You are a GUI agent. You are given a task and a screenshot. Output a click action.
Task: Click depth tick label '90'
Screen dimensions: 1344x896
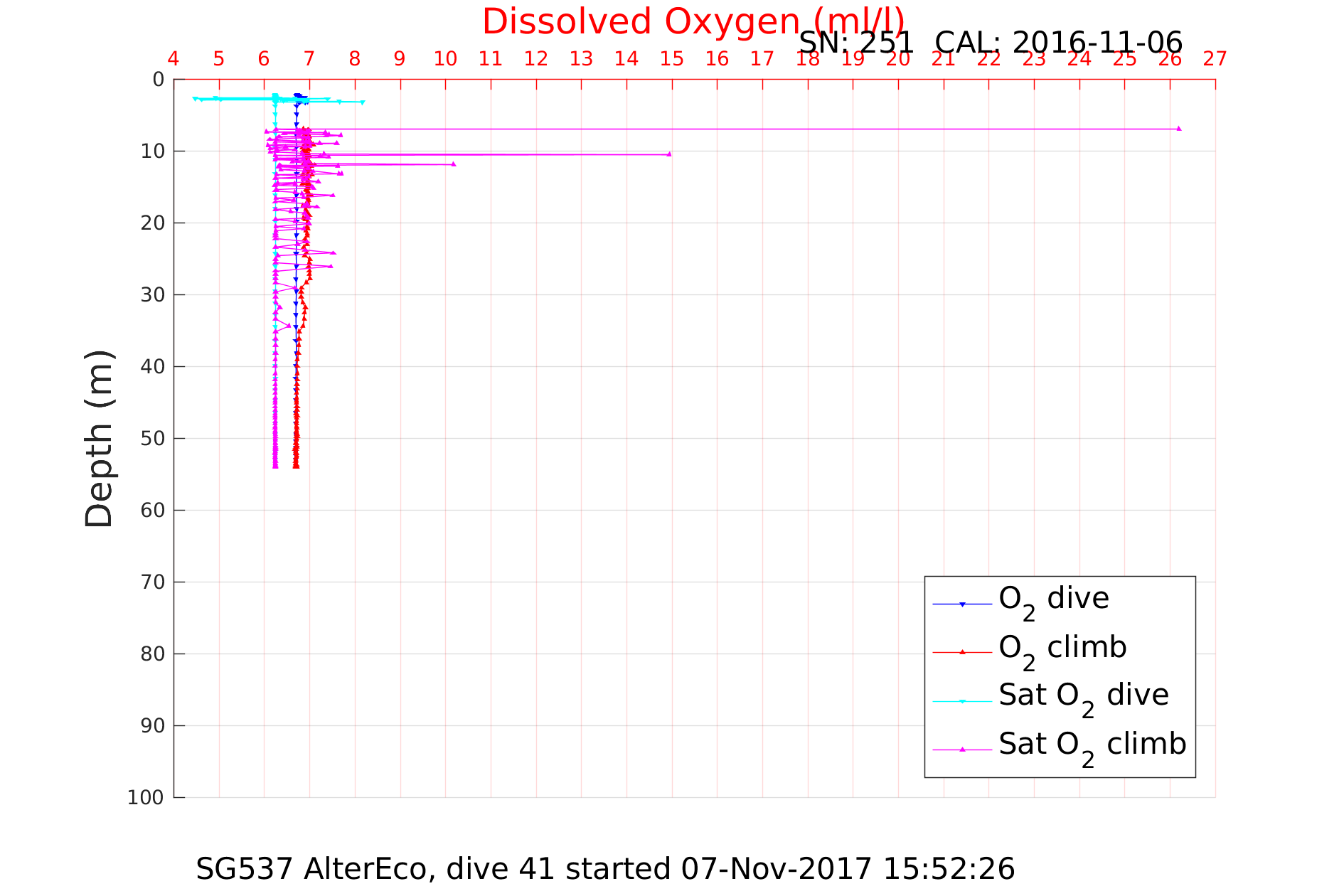coord(152,725)
